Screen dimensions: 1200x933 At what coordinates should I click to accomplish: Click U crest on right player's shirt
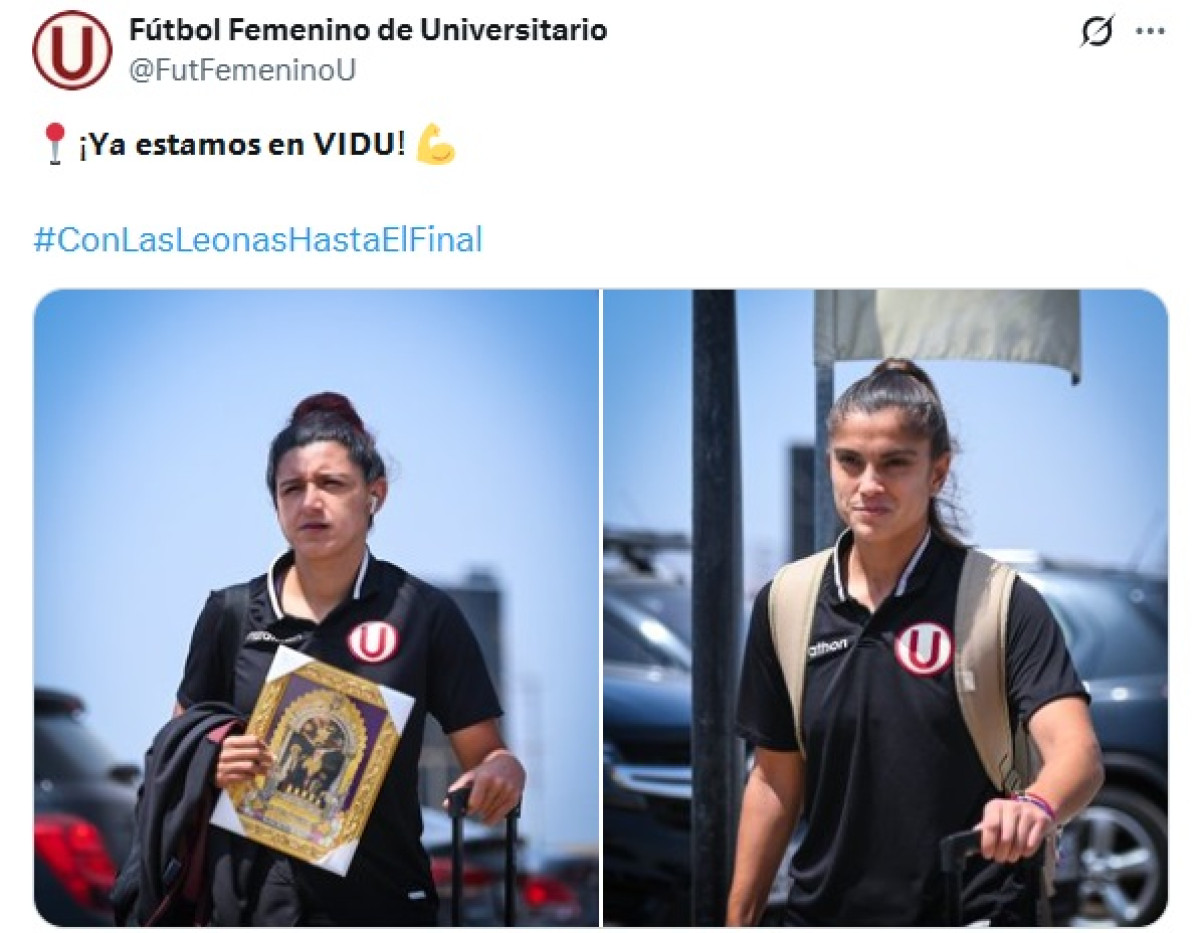[x=923, y=649]
